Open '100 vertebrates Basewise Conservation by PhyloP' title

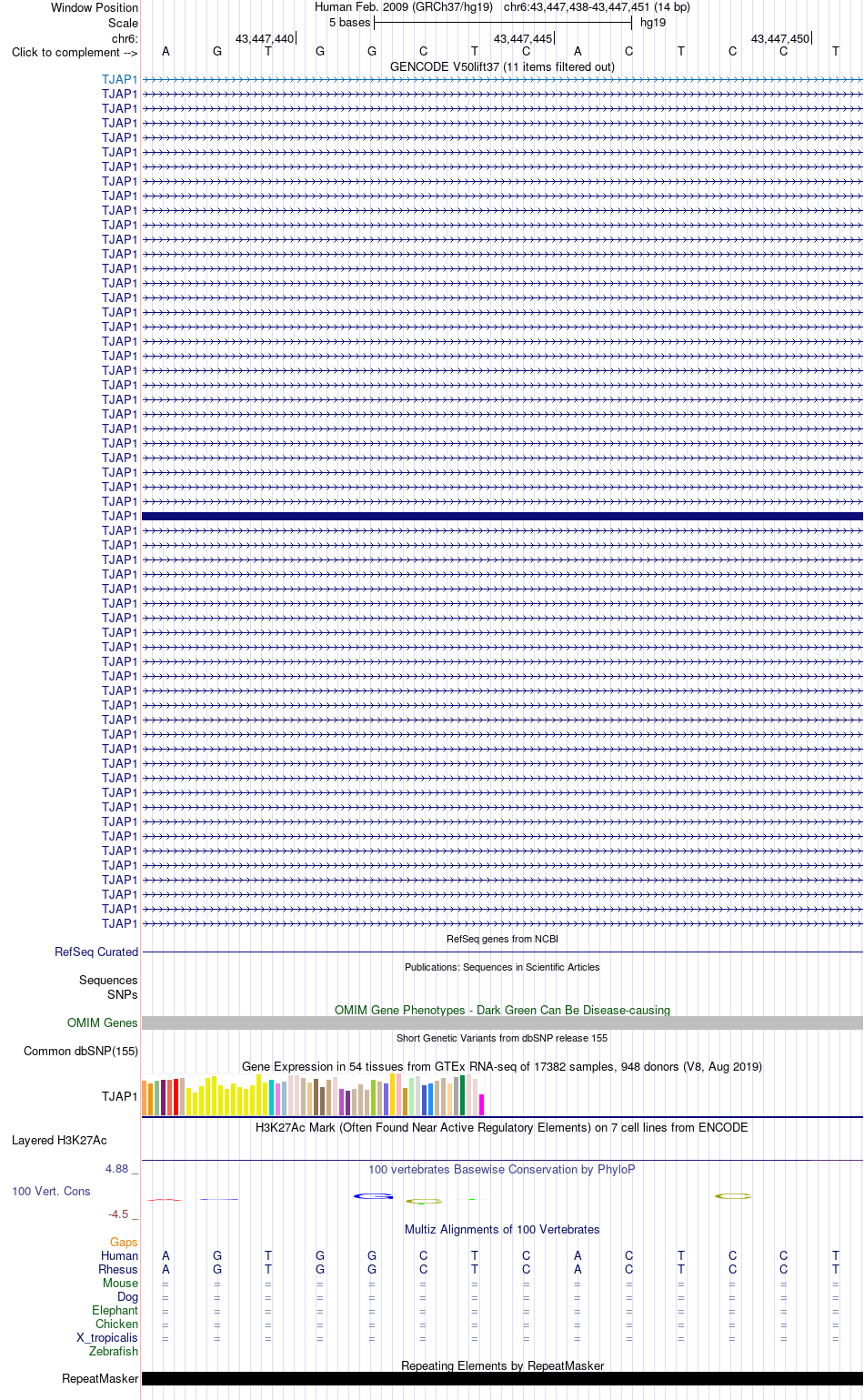pos(502,1169)
